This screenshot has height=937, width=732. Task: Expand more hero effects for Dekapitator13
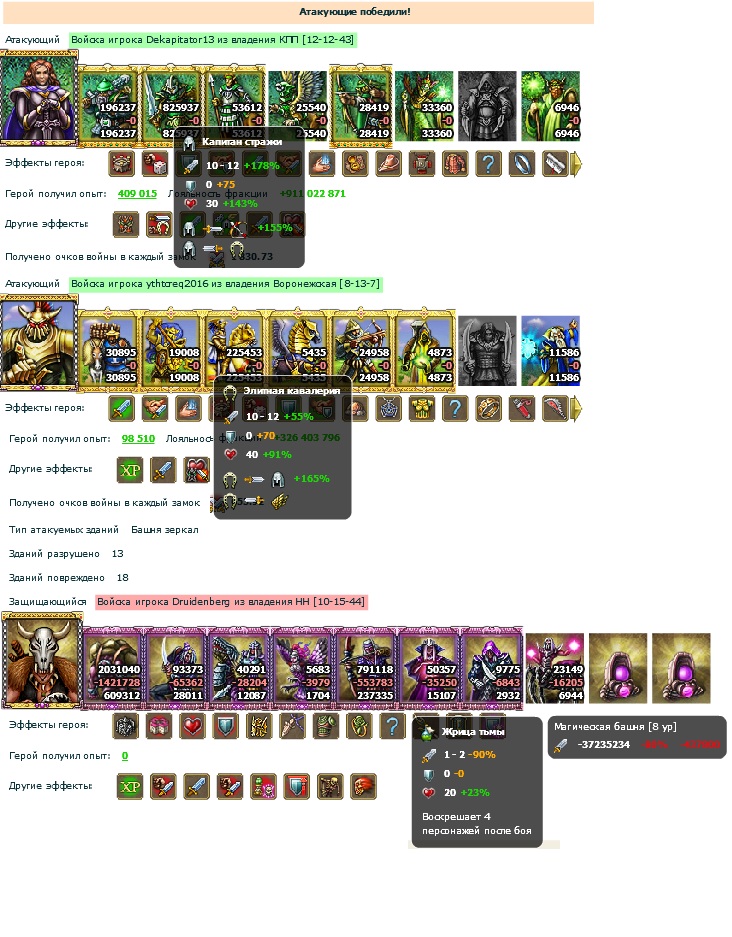pos(577,164)
